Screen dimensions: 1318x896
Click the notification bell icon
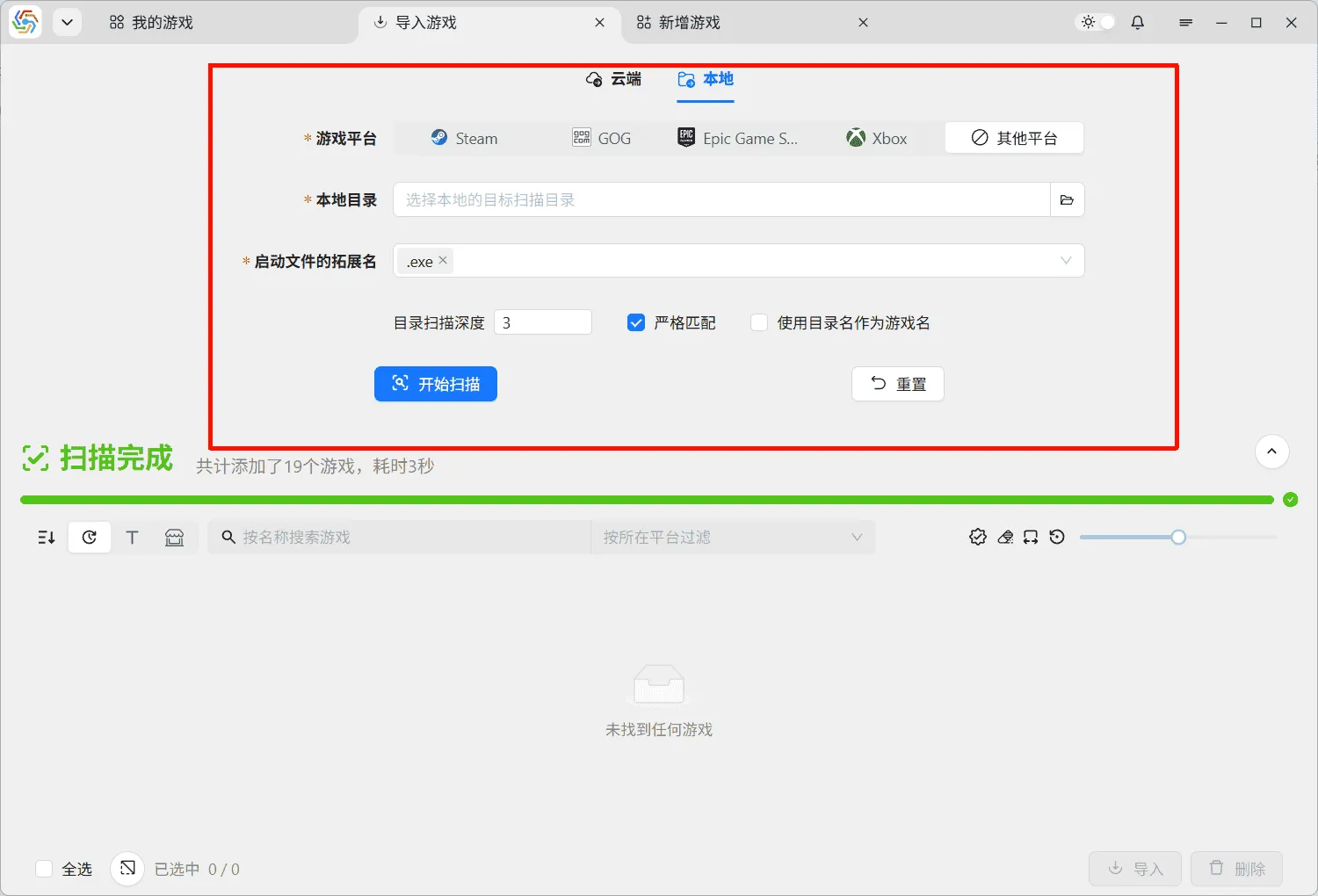(x=1137, y=23)
